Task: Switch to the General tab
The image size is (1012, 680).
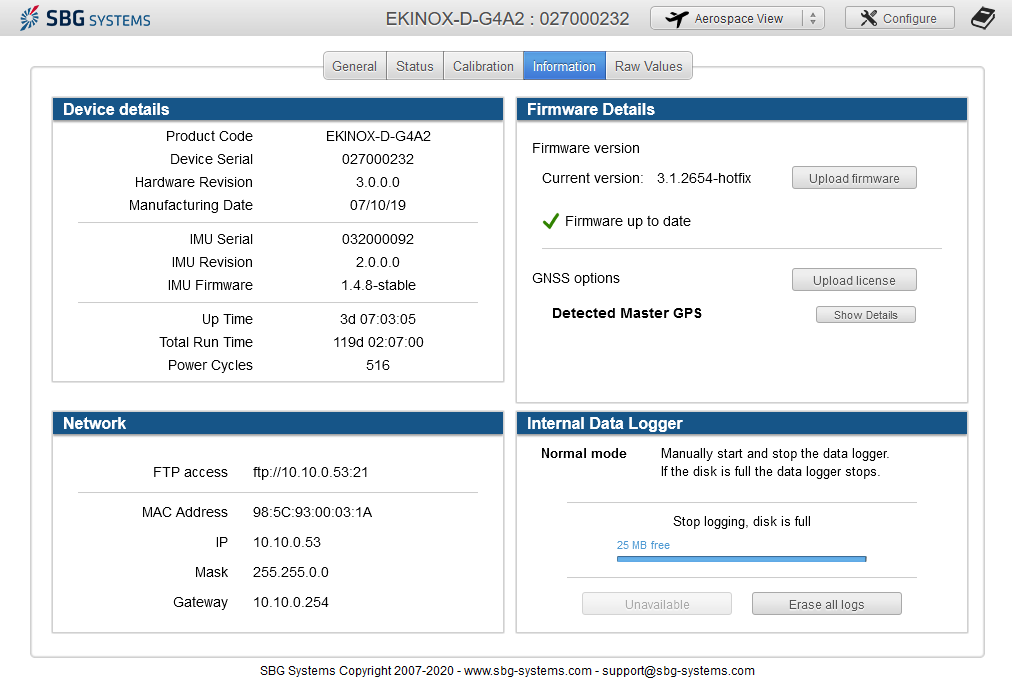Action: (x=354, y=66)
